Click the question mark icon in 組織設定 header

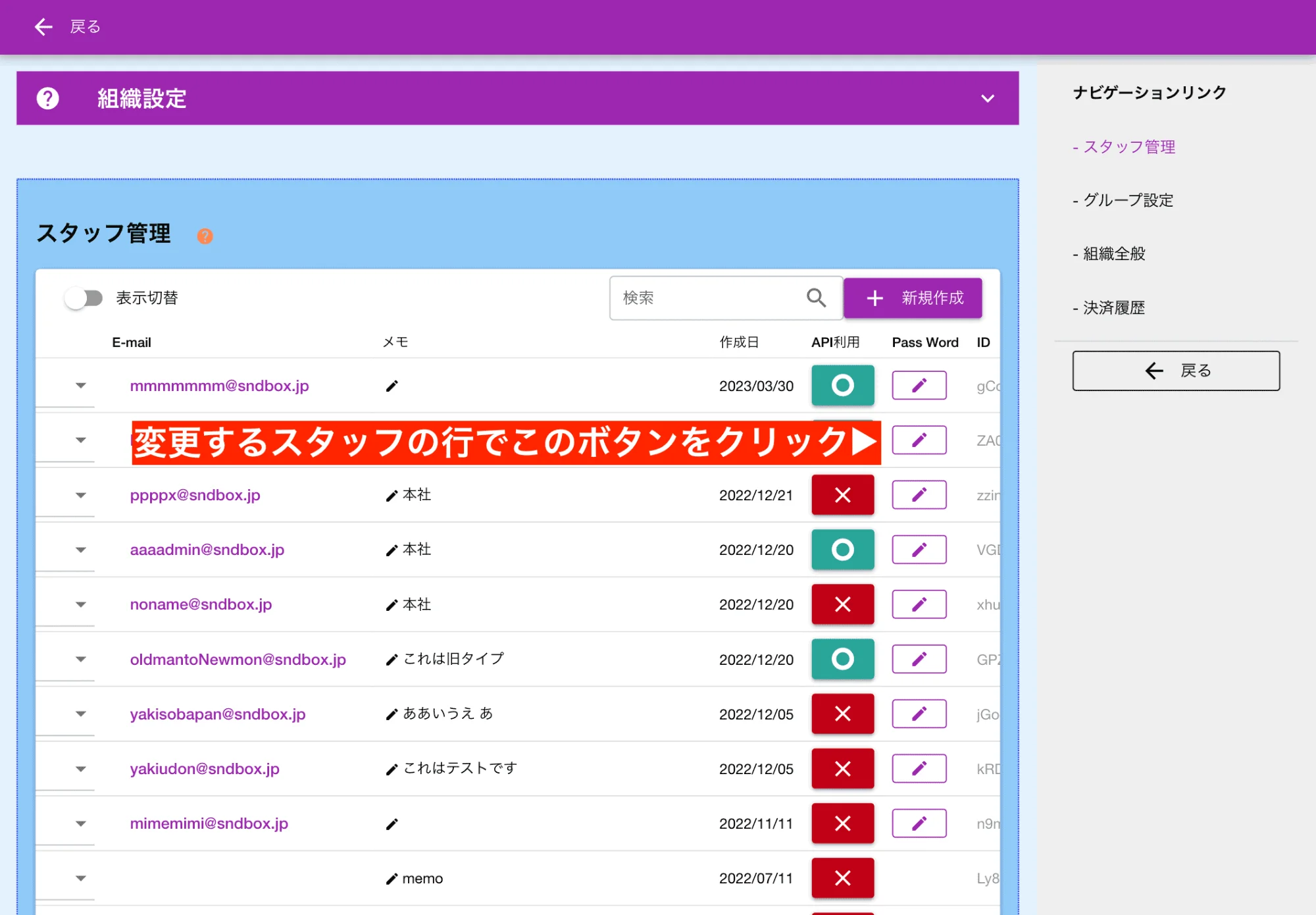pyautogui.click(x=46, y=99)
